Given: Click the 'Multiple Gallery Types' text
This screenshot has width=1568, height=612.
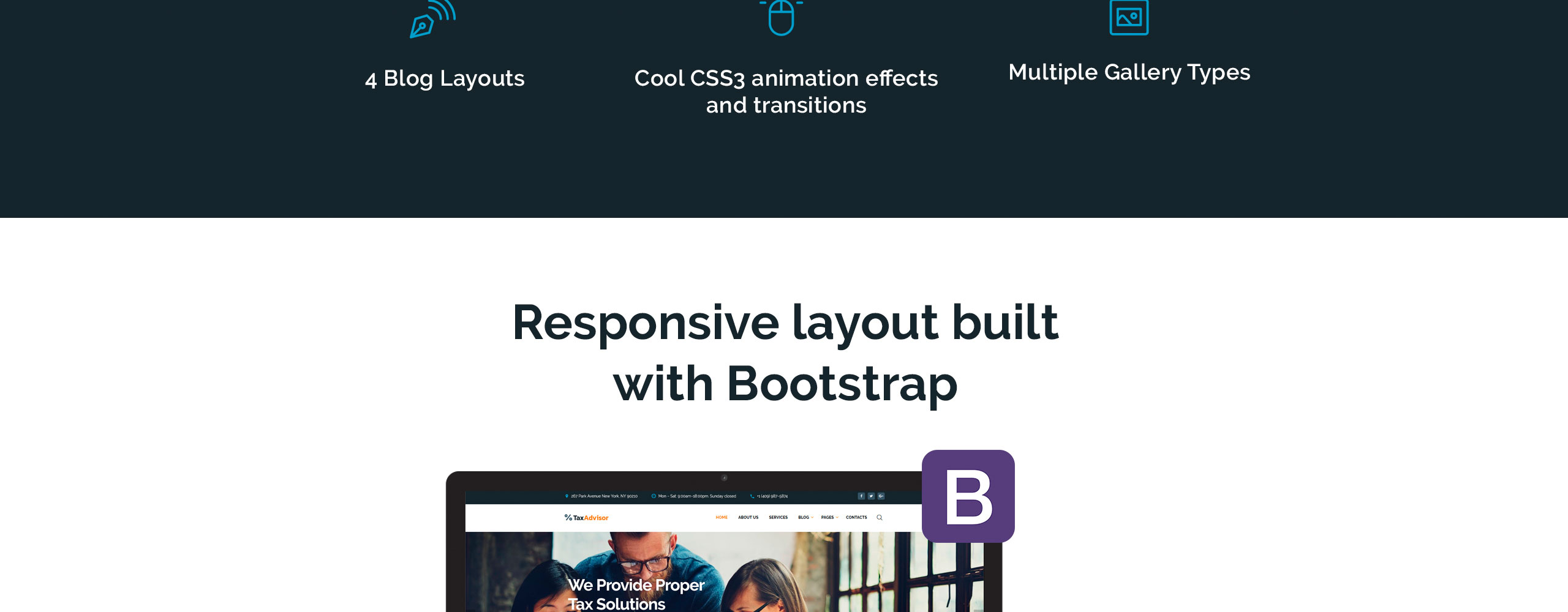Looking at the screenshot, I should [x=1129, y=73].
